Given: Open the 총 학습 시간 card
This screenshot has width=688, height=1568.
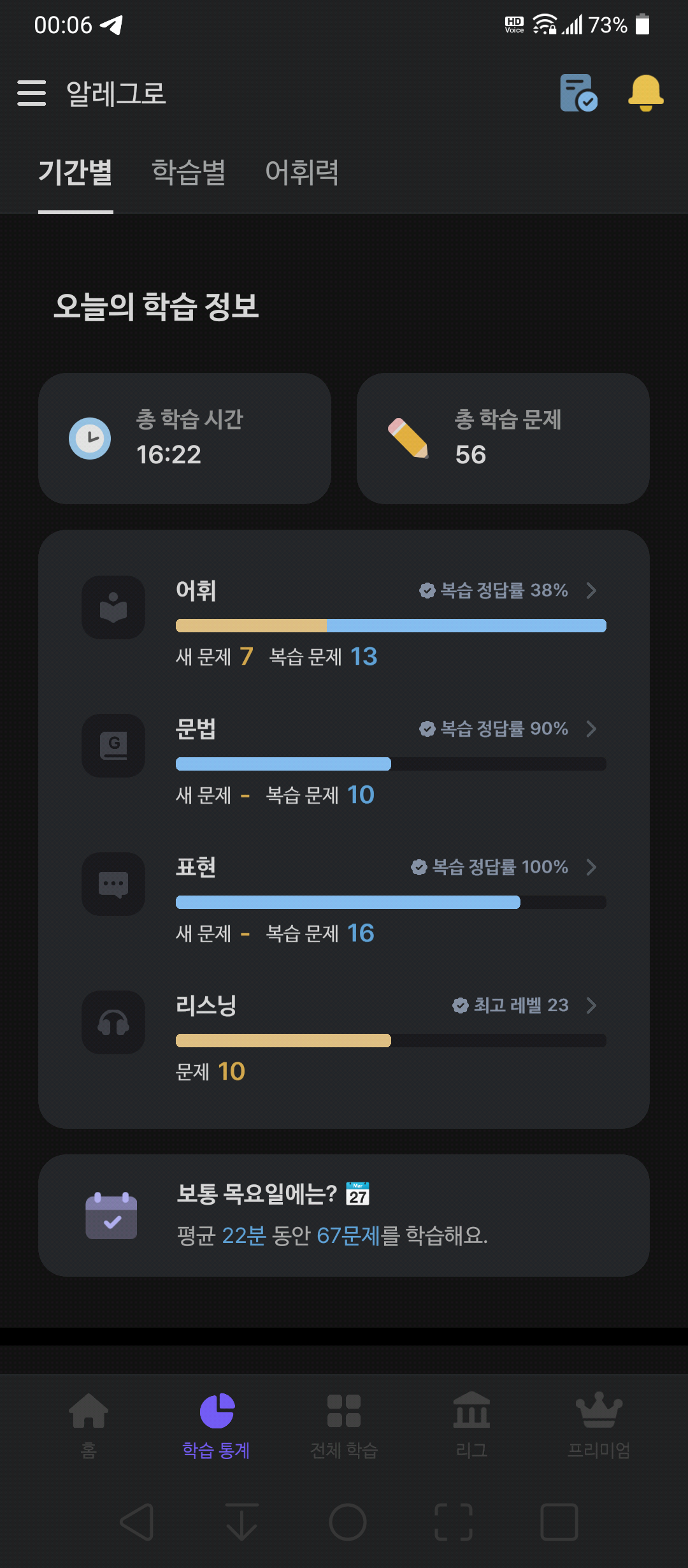Looking at the screenshot, I should 185,439.
